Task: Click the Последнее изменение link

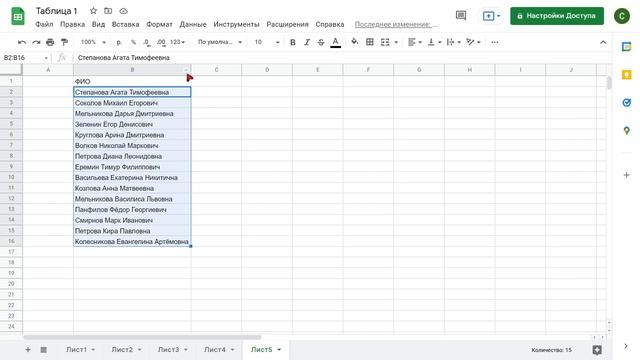Action: point(395,24)
